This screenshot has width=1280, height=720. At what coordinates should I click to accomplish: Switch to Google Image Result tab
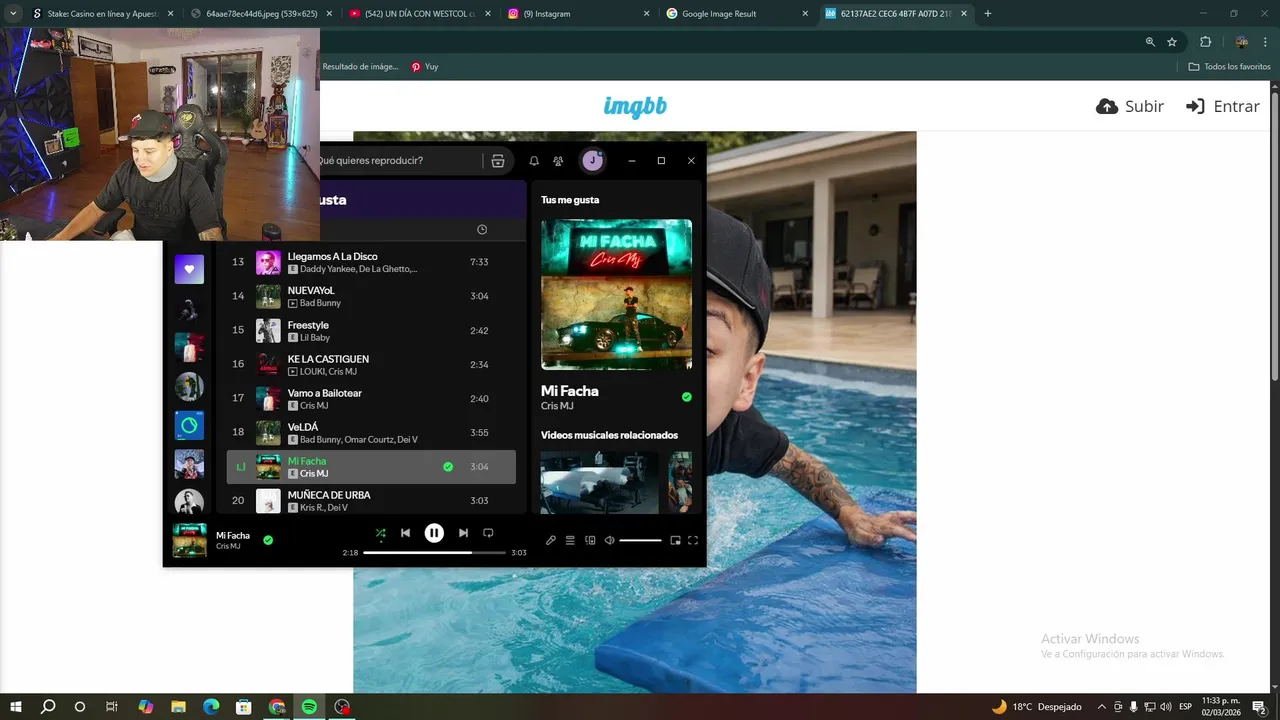tap(736, 14)
